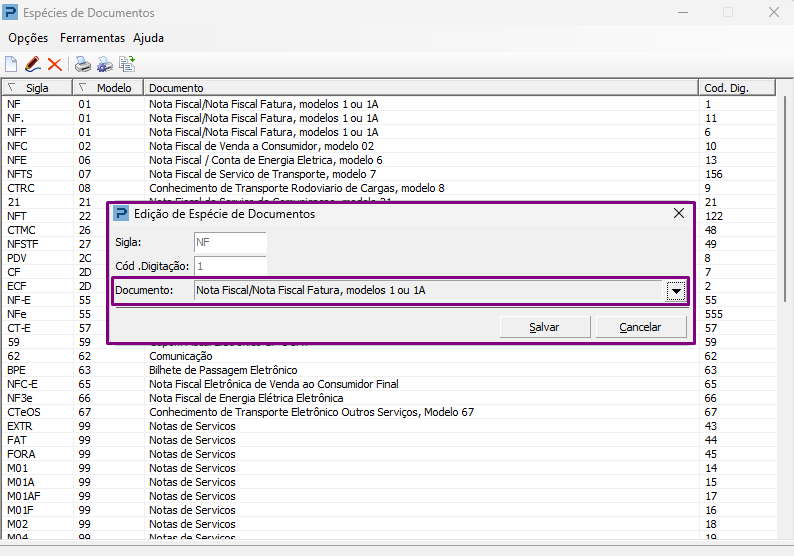
Task: Open the Opções menu
Action: coord(28,38)
